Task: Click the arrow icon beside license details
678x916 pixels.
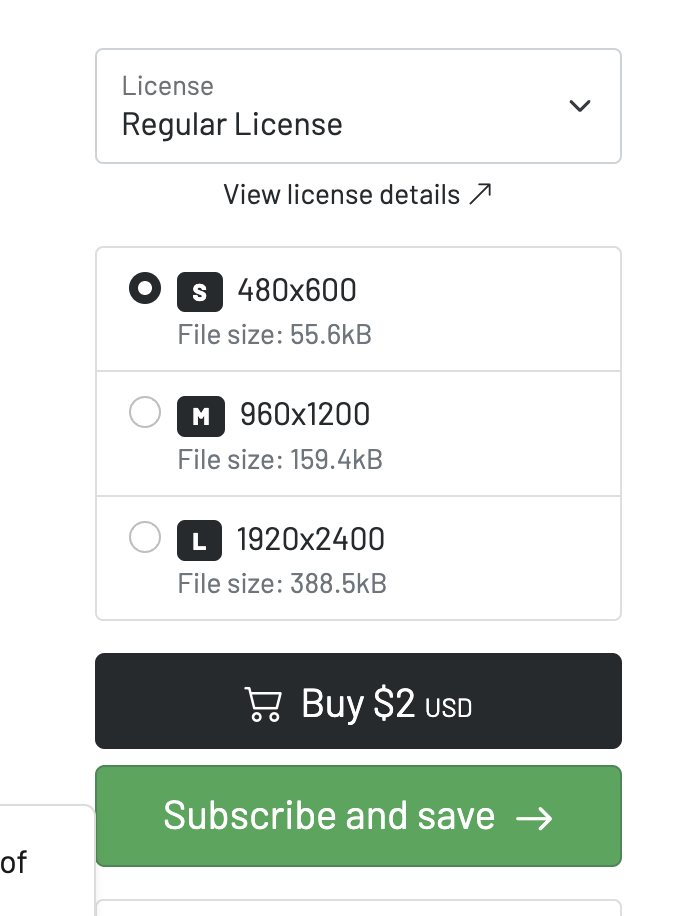Action: 481,194
